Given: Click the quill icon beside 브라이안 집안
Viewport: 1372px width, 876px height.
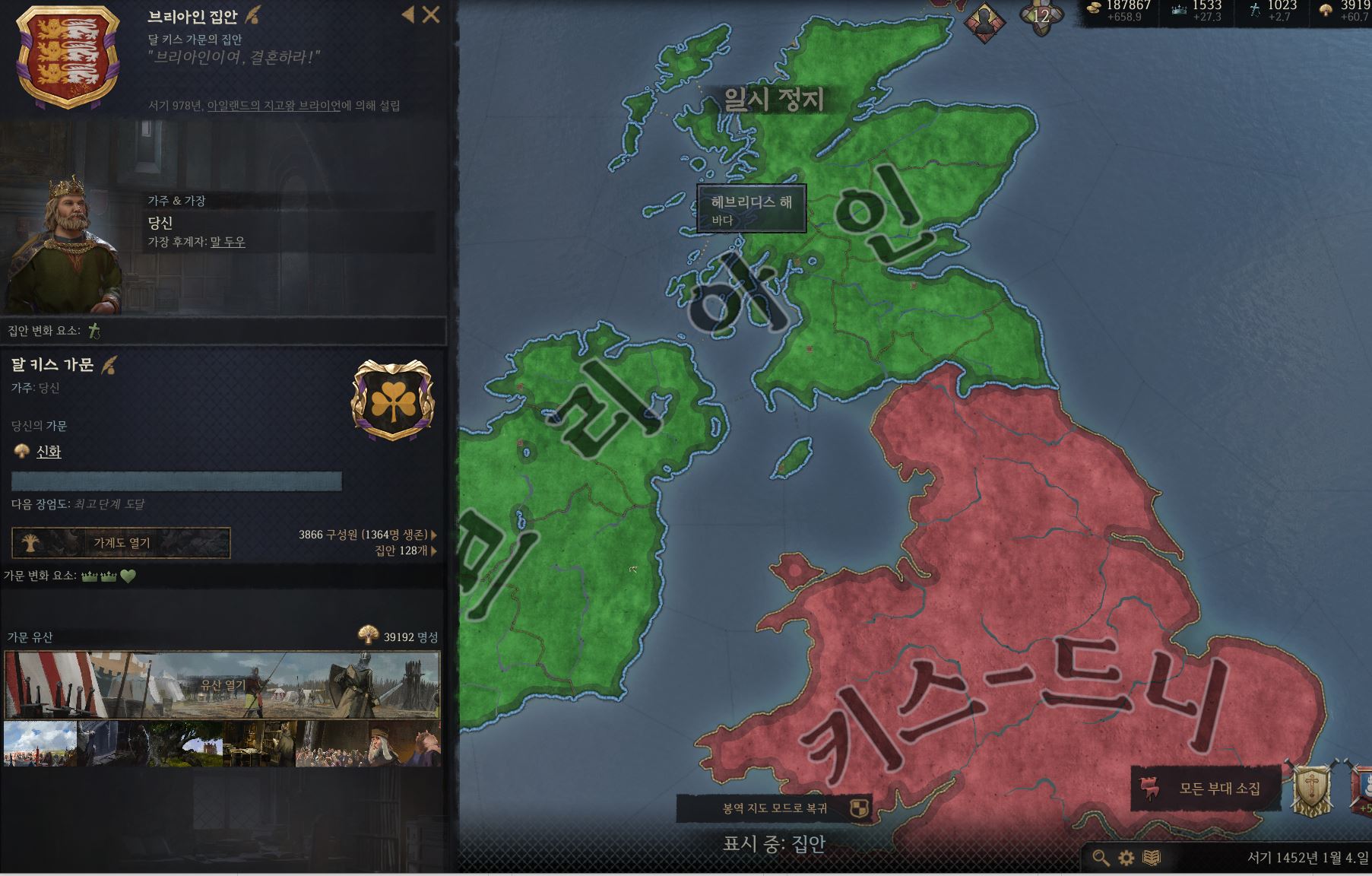Looking at the screenshot, I should coord(252,14).
